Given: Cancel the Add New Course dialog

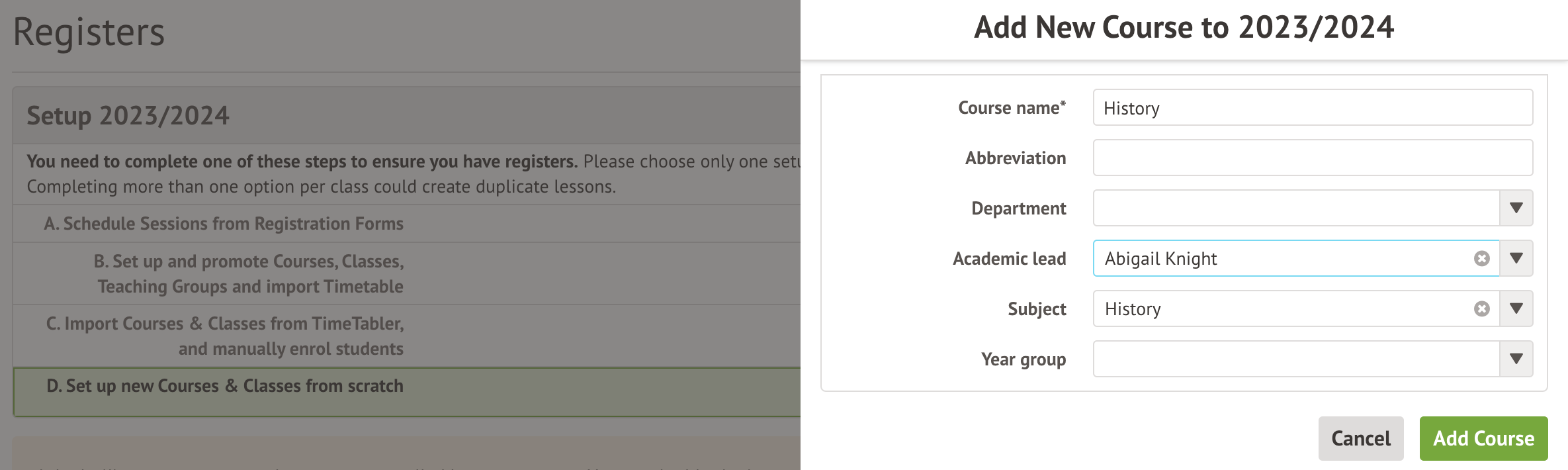Looking at the screenshot, I should pos(1360,438).
